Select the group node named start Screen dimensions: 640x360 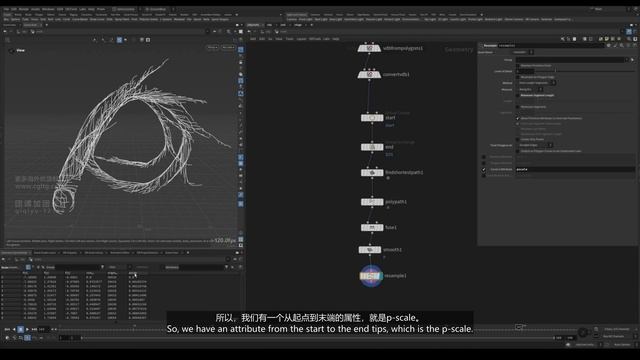pyautogui.click(x=372, y=118)
